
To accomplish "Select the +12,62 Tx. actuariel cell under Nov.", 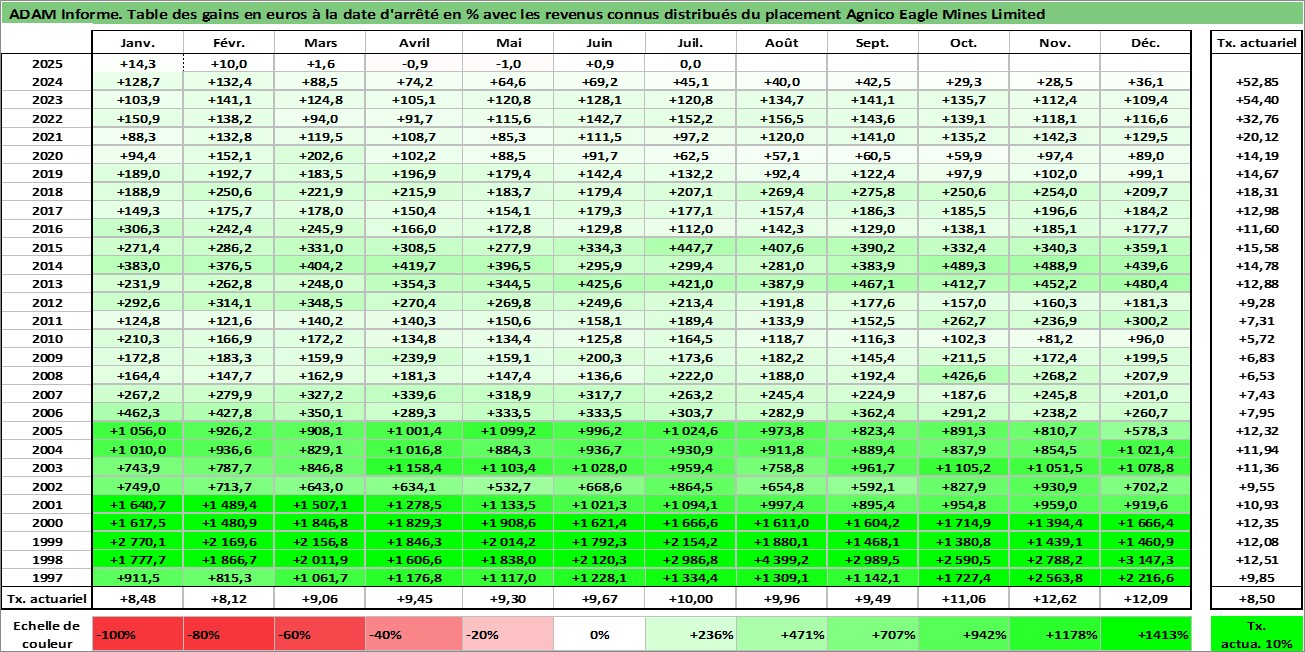I will click(x=1054, y=598).
